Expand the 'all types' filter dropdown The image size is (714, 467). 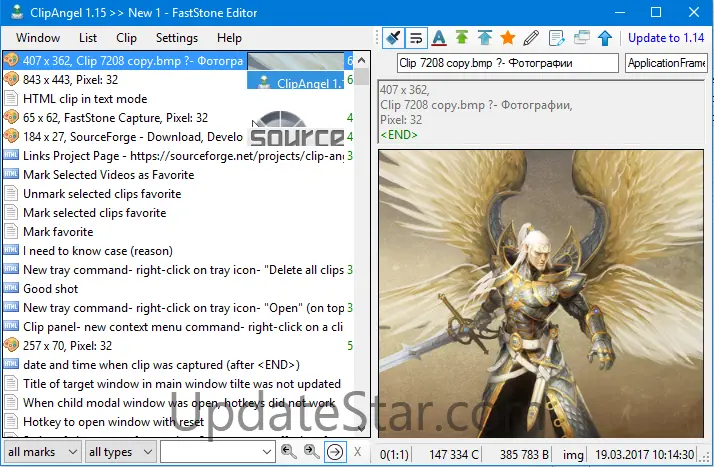pyautogui.click(x=119, y=452)
